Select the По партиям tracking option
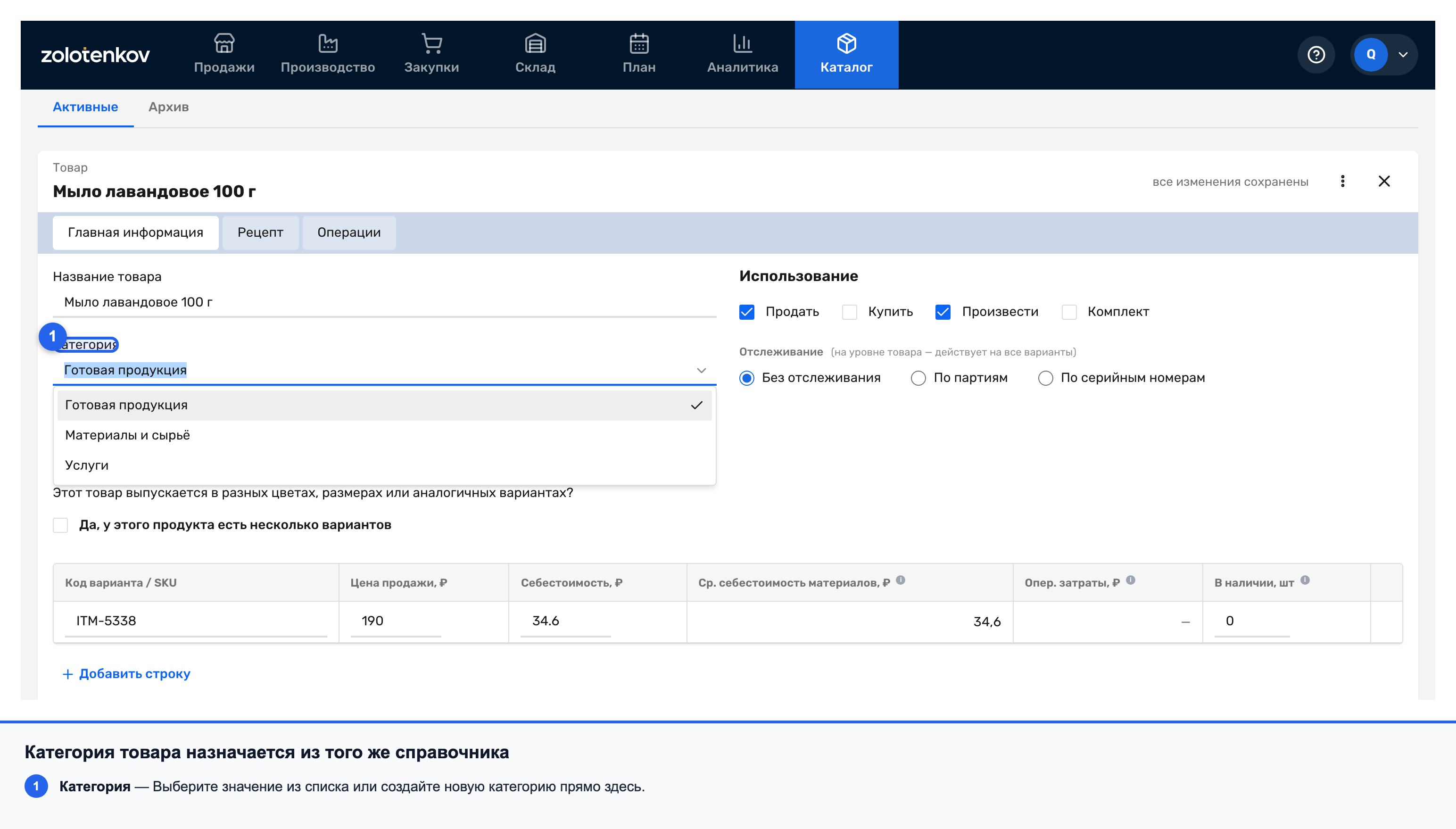The image size is (1456, 829). (918, 378)
